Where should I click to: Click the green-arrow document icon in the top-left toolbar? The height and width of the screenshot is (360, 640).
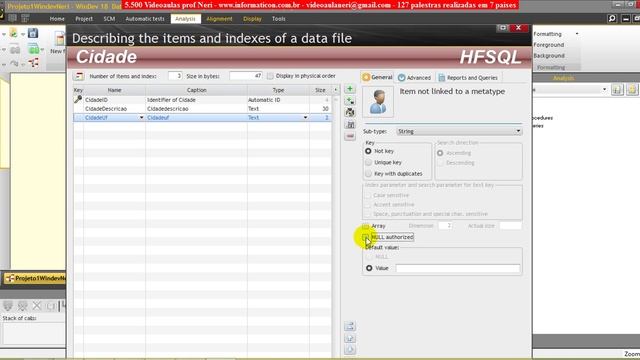coord(13,33)
